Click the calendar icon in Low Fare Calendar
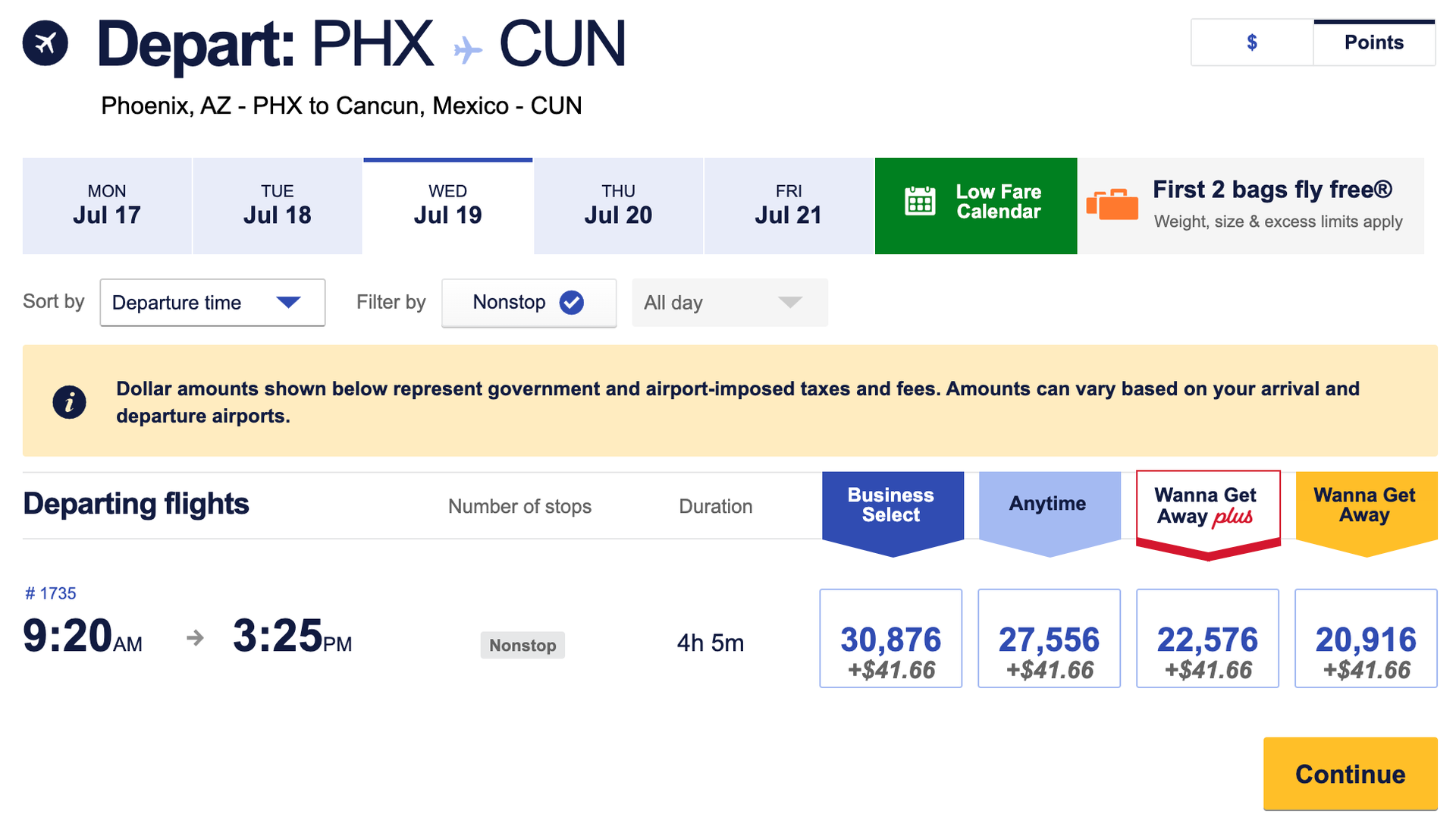 [x=919, y=202]
